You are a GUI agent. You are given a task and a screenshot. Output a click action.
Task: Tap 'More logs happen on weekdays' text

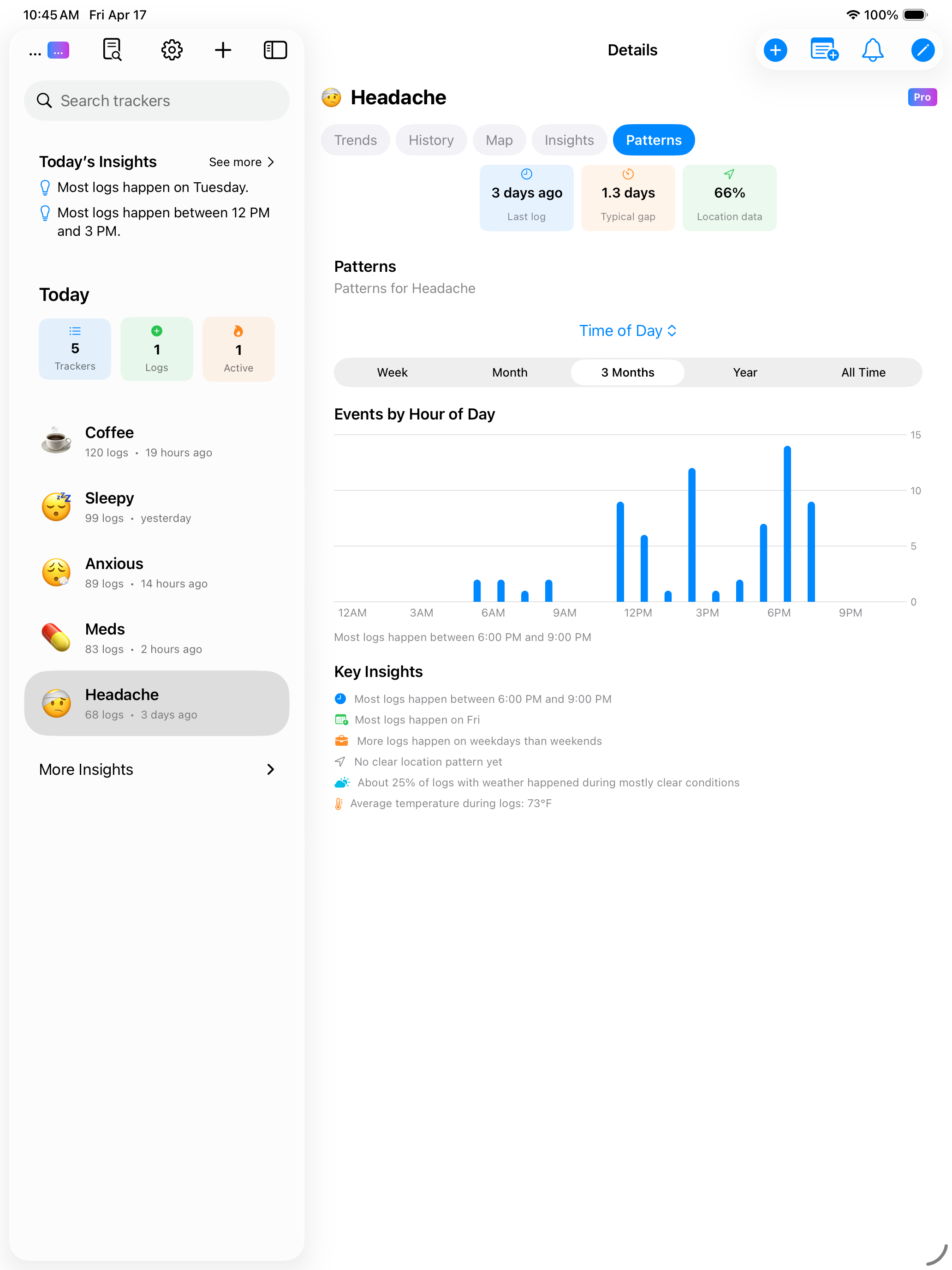(479, 741)
